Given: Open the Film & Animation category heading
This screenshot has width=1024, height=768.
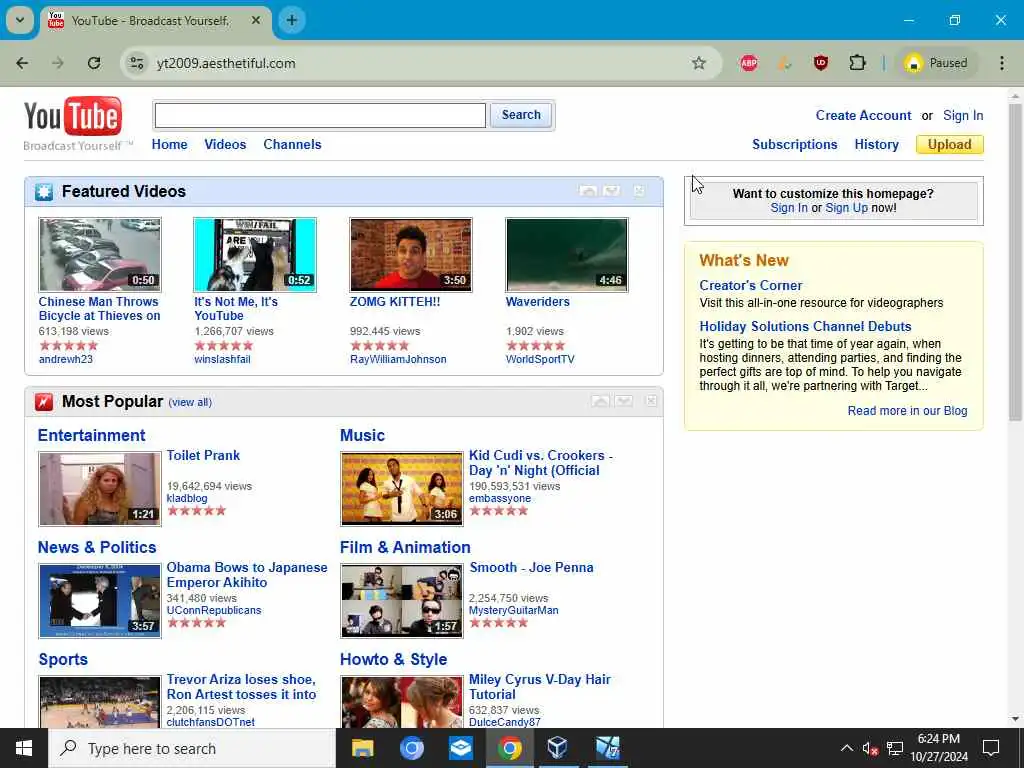Looking at the screenshot, I should tap(406, 547).
